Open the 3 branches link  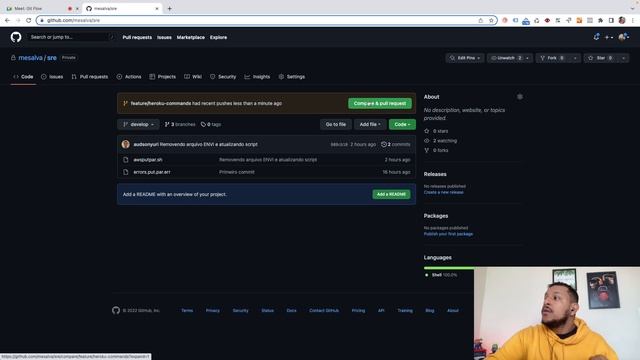pos(180,124)
